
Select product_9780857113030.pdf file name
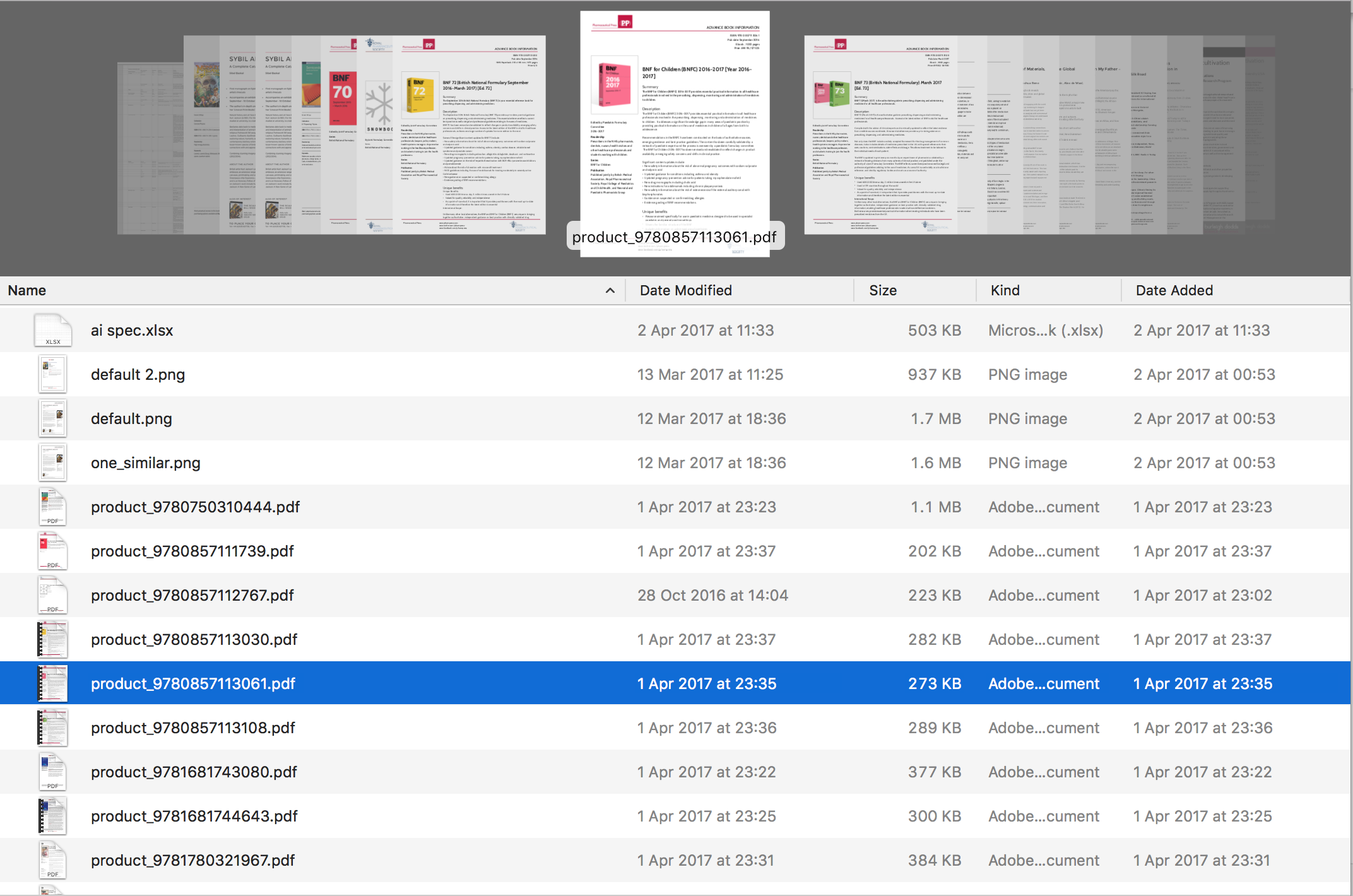tap(194, 639)
